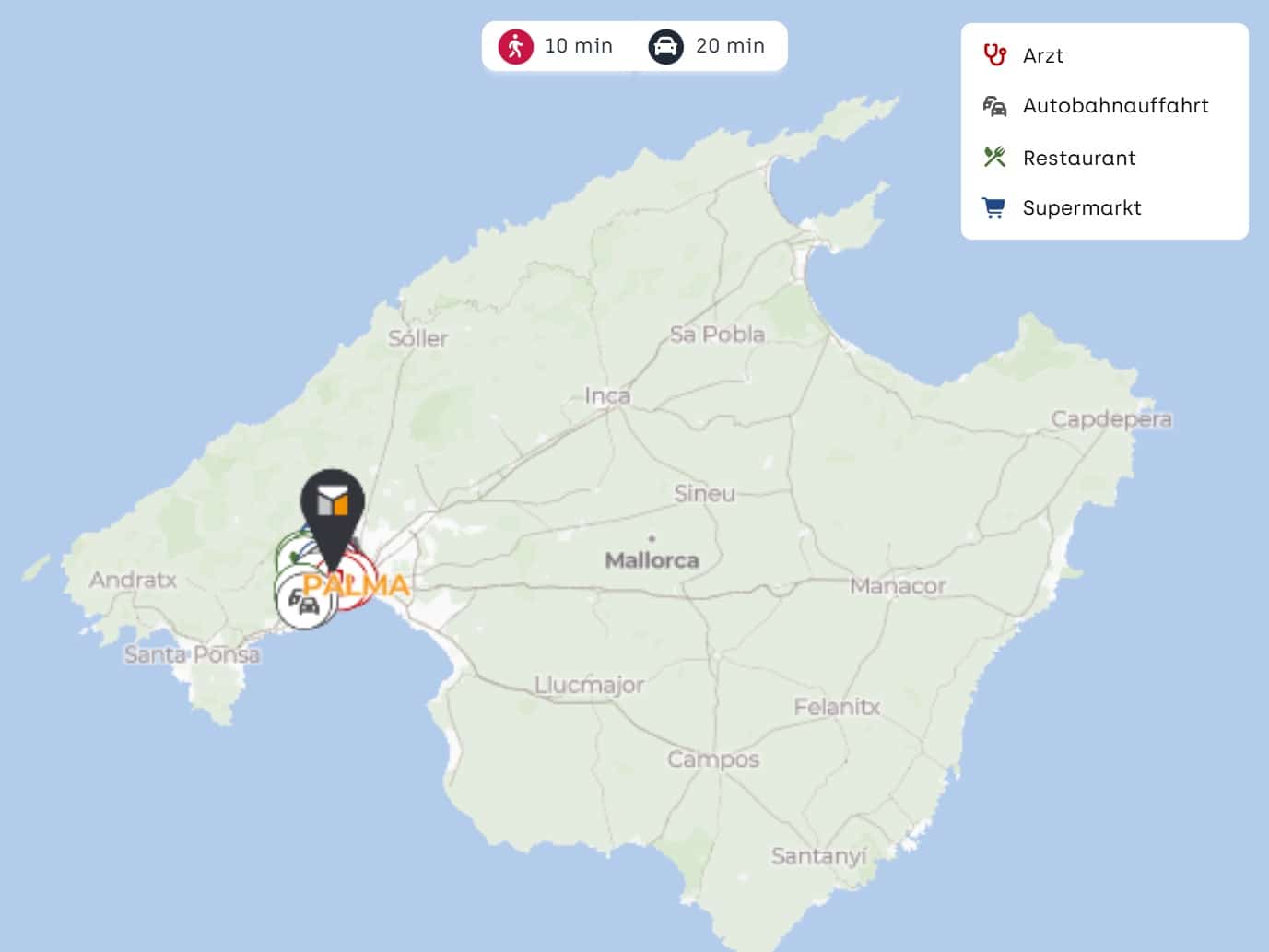This screenshot has height=952, width=1269.
Task: Click the blue shopping cart Supermarkt icon
Action: (x=994, y=208)
